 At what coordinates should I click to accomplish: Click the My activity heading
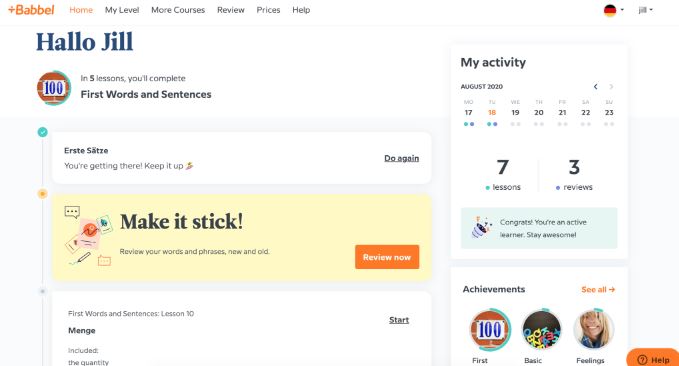[x=493, y=62]
